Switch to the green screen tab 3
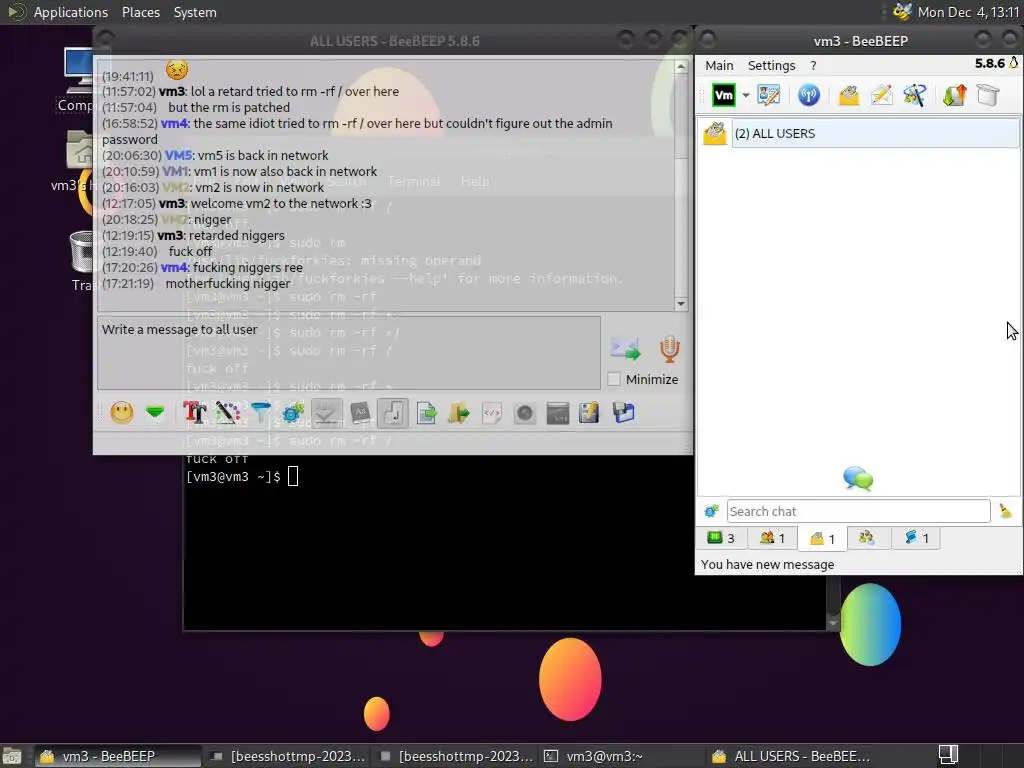Screen dimensions: 1024x768 (721, 538)
